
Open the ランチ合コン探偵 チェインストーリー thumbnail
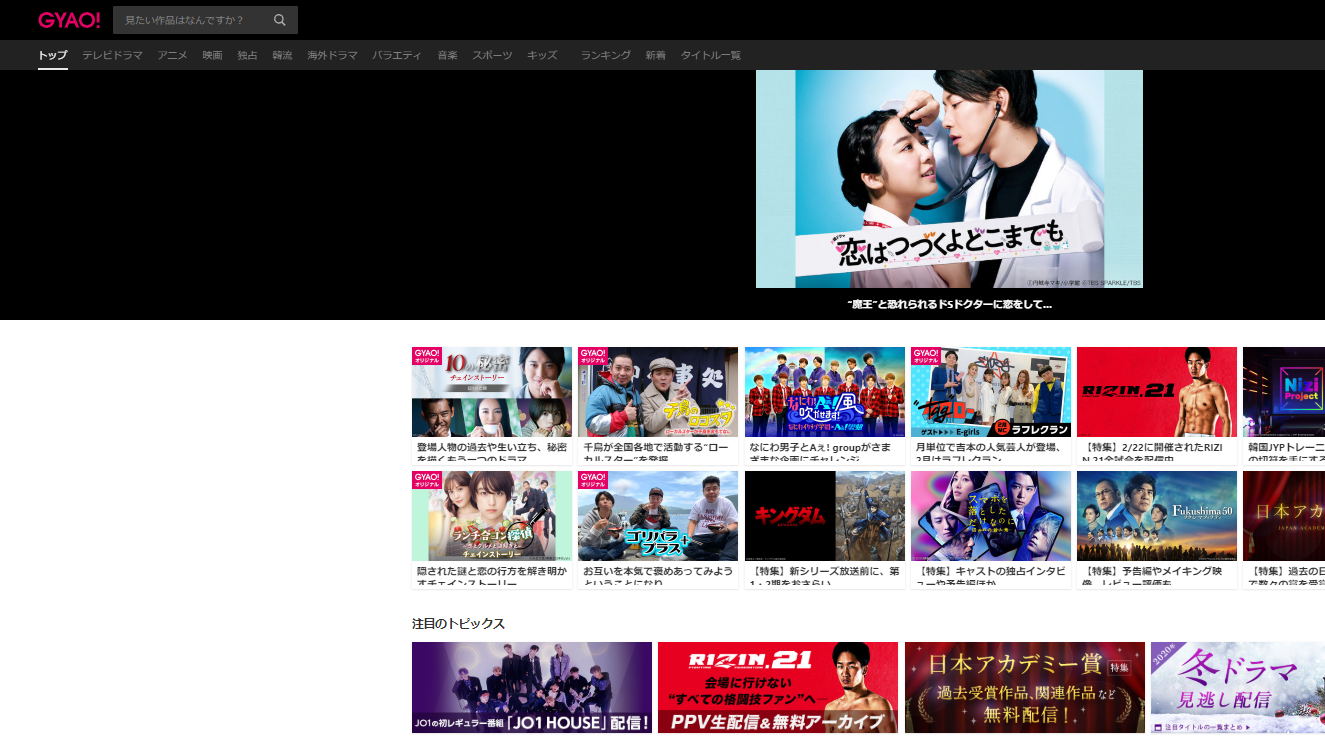pos(492,516)
